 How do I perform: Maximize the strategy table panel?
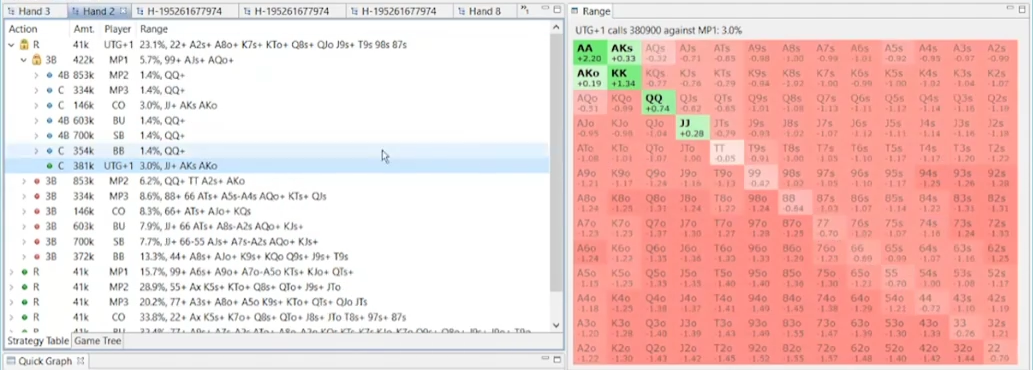click(x=557, y=10)
